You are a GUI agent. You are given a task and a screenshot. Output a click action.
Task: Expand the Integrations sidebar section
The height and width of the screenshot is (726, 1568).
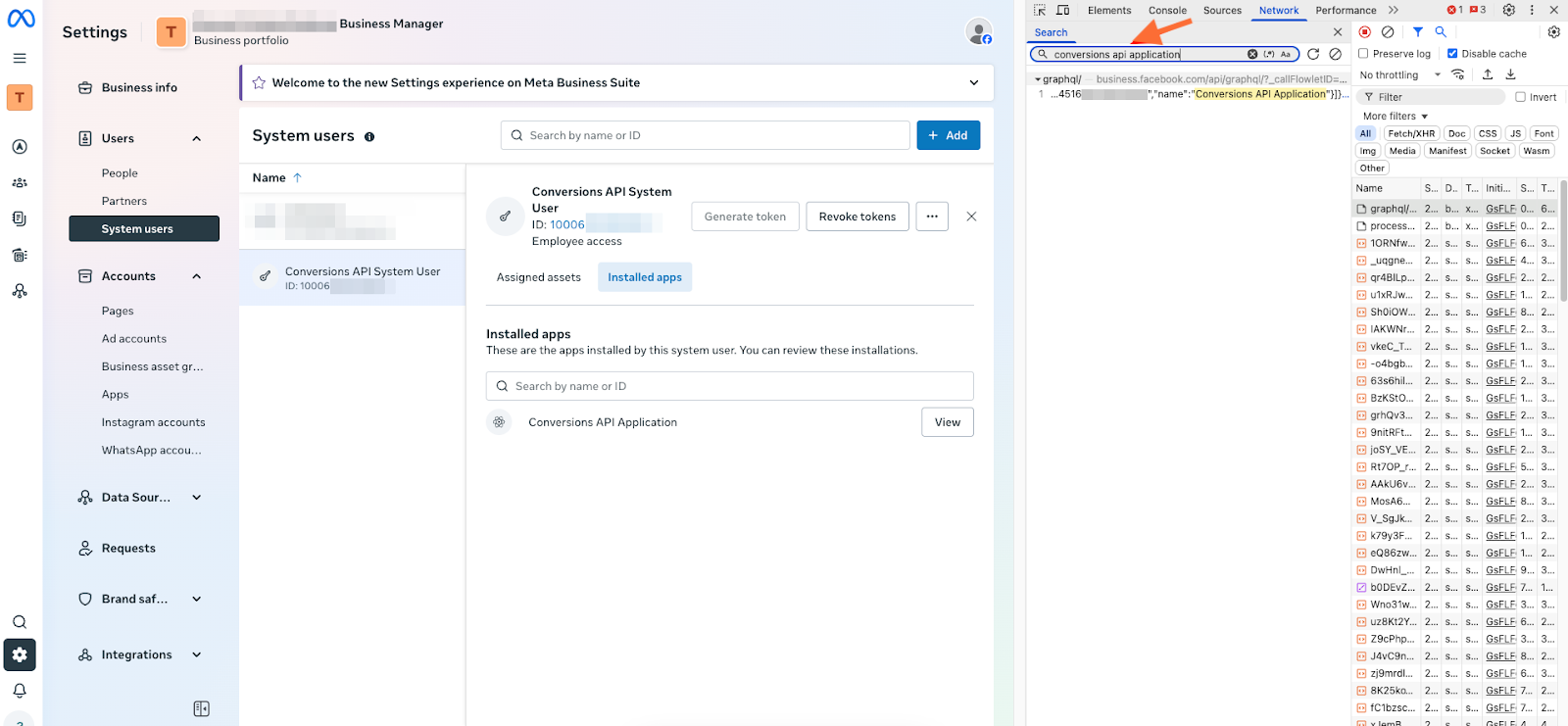(197, 654)
